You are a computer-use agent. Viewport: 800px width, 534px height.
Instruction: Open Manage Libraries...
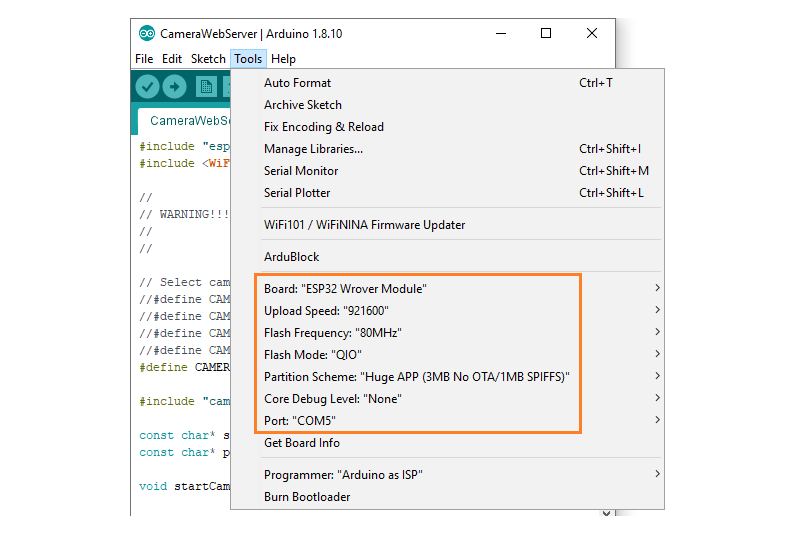point(447,148)
